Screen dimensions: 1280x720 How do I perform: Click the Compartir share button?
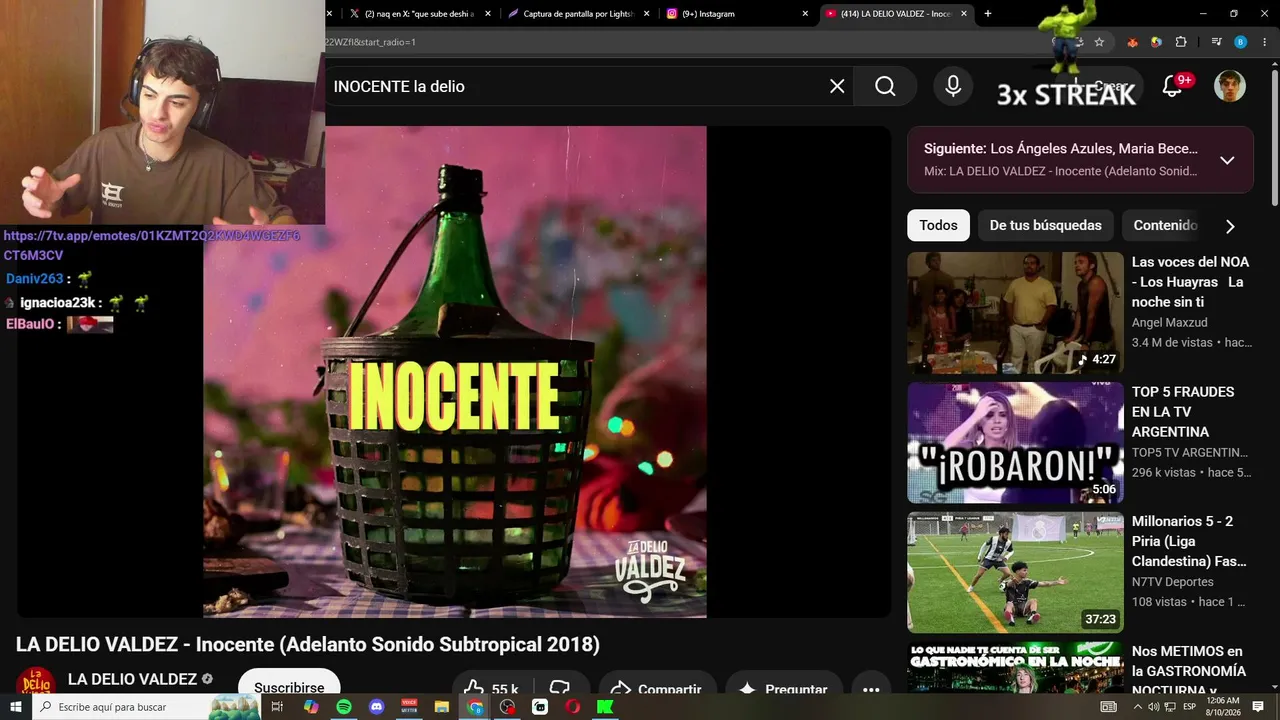click(657, 690)
